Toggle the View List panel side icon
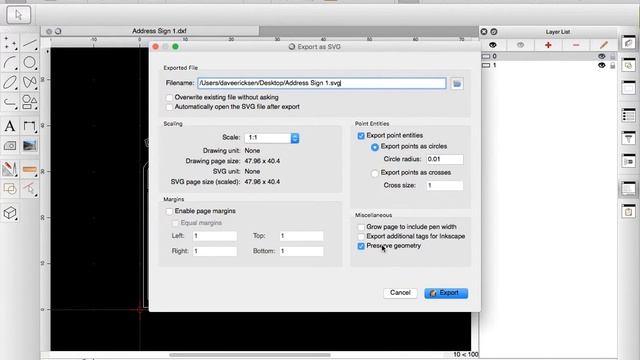 629,88
